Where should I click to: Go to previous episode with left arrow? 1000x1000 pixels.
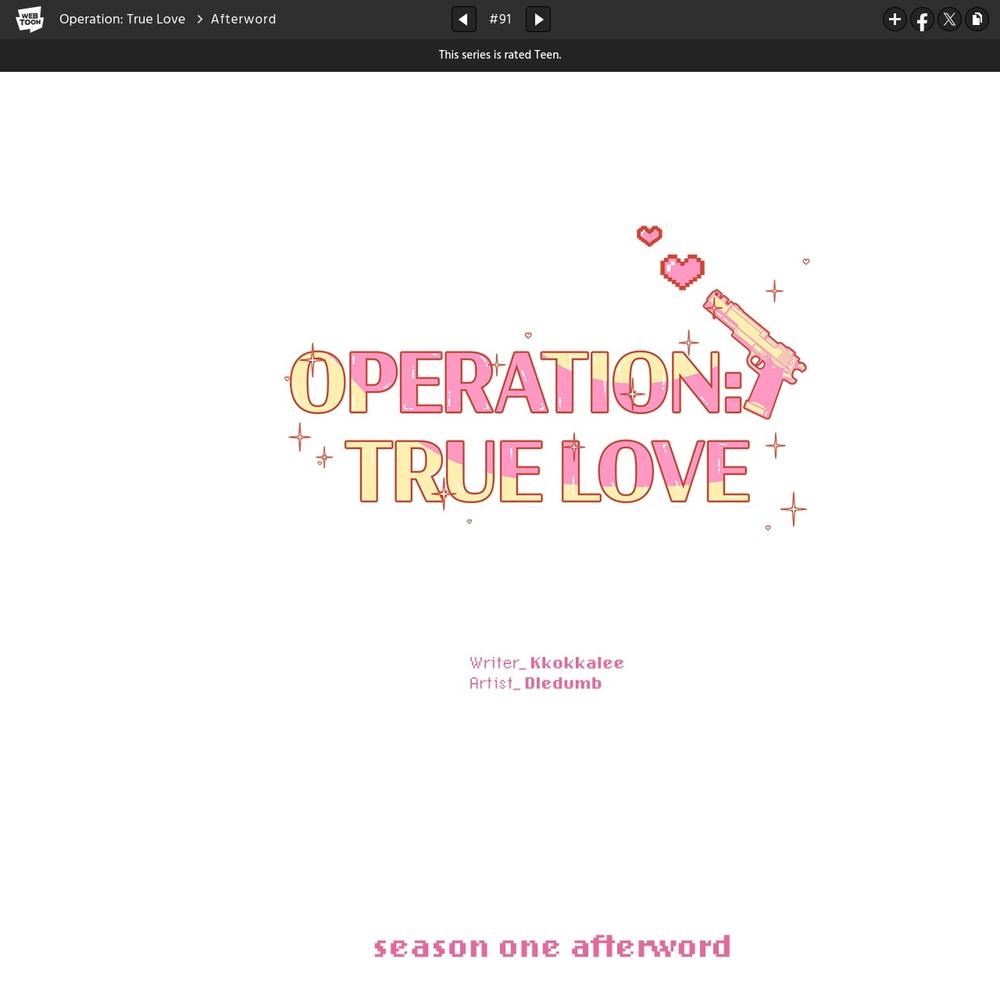pos(463,19)
